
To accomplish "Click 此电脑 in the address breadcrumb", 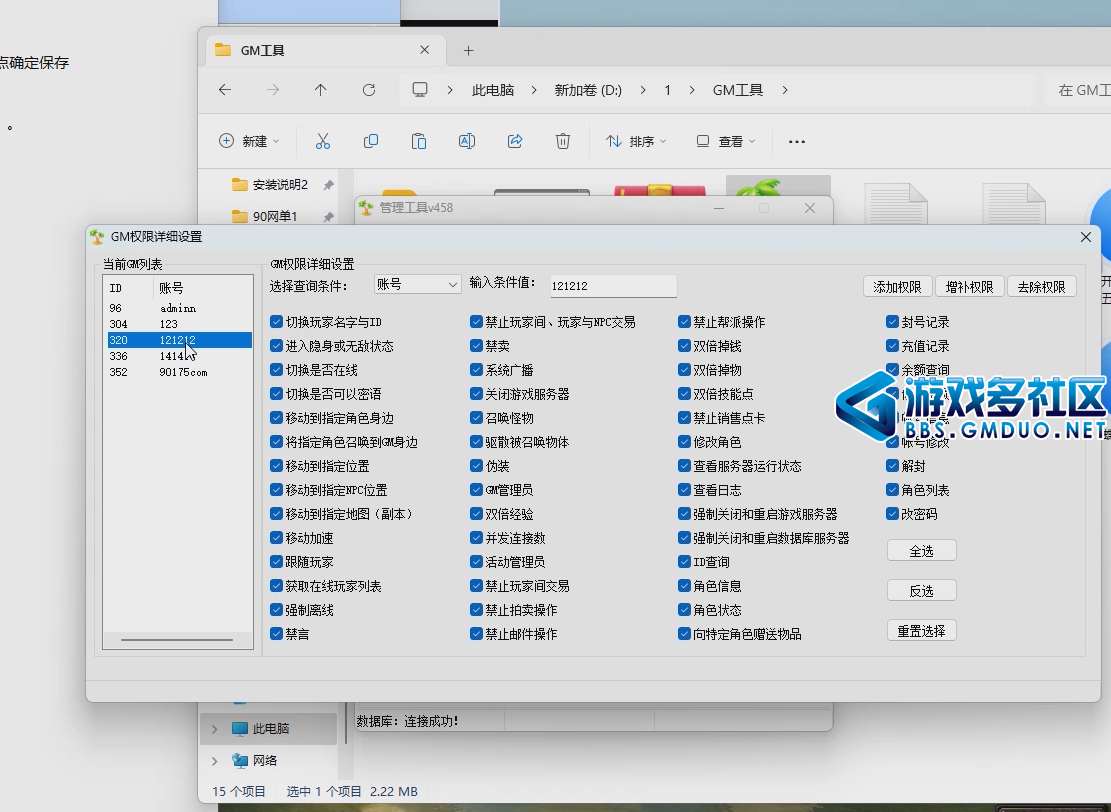I will coord(493,90).
